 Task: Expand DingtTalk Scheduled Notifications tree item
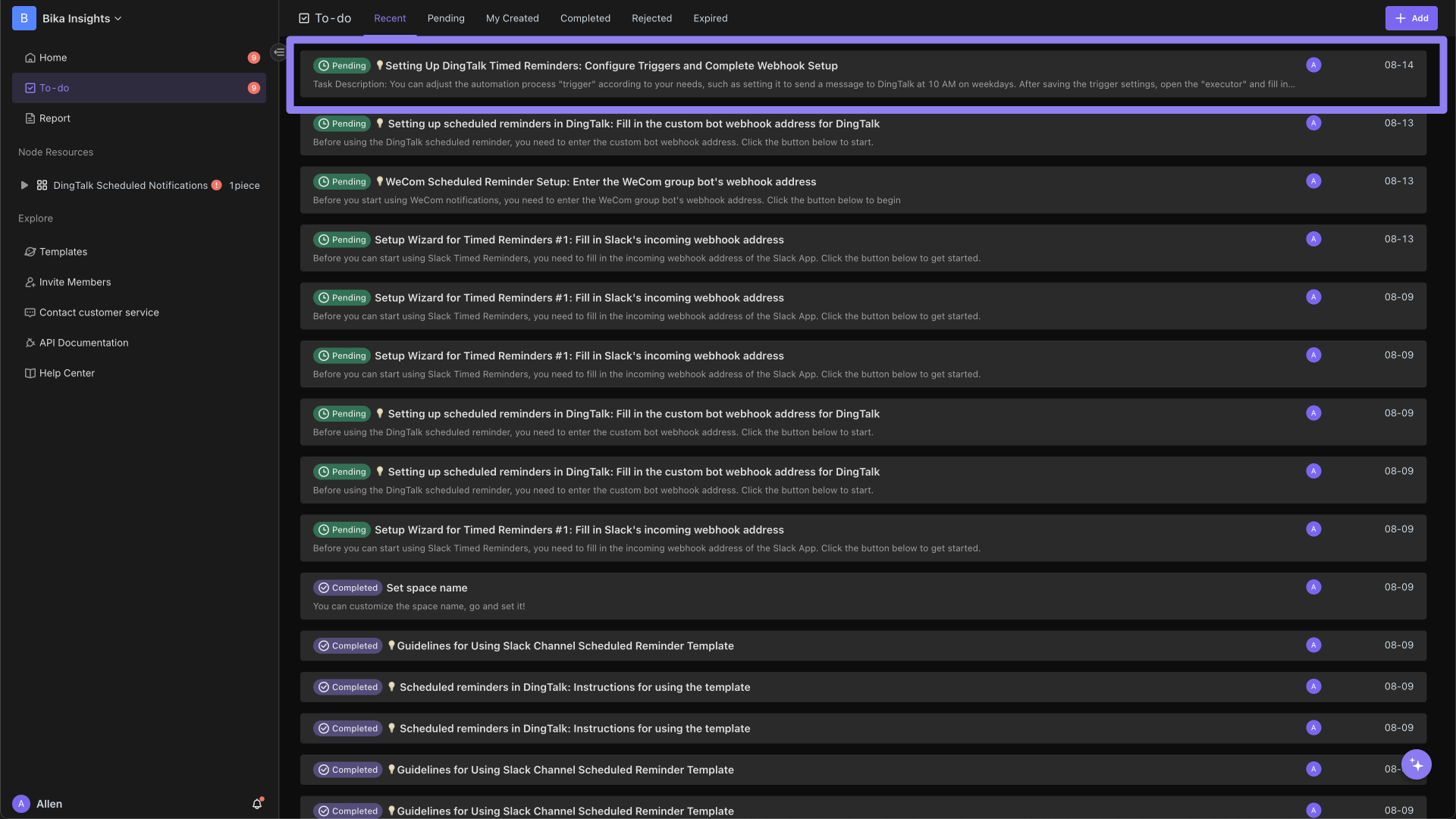click(x=22, y=185)
